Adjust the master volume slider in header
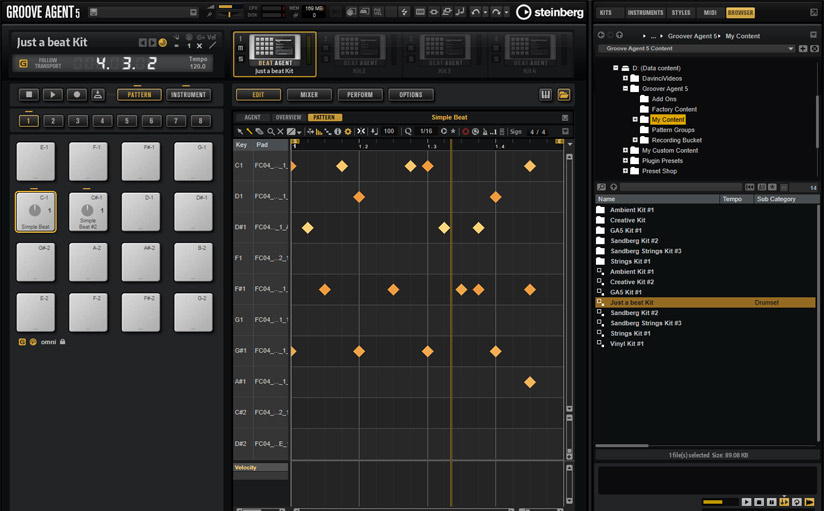This screenshot has height=511, width=824. coord(230,7)
